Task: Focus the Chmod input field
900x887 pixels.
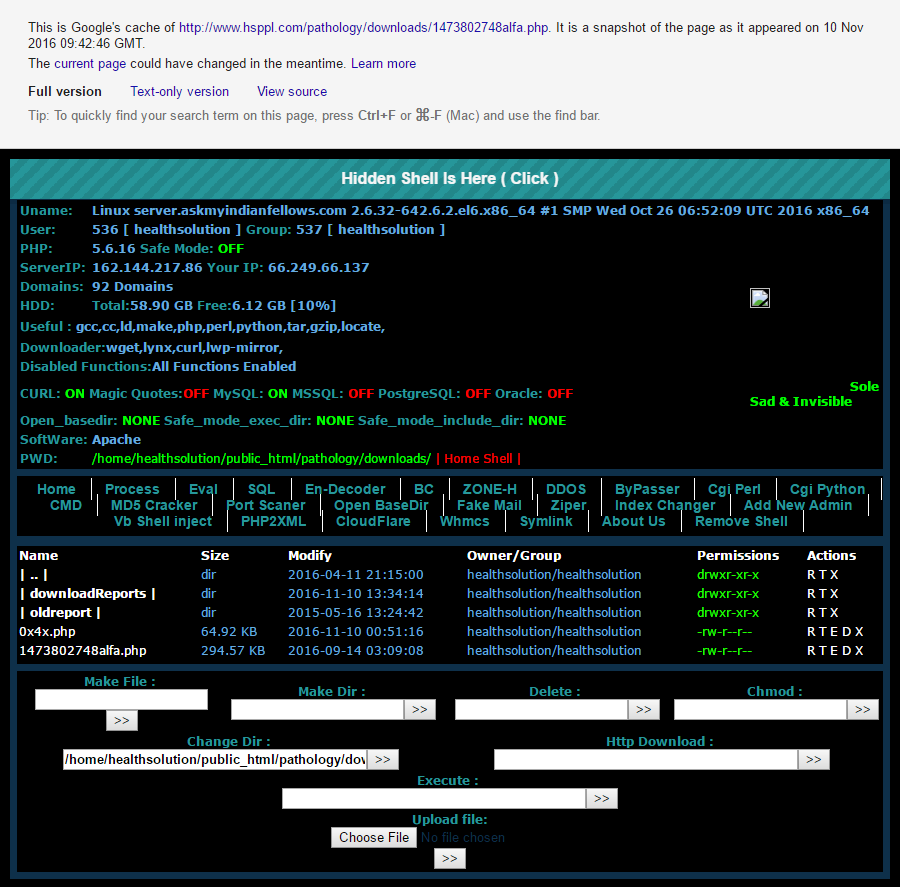Action: [761, 710]
